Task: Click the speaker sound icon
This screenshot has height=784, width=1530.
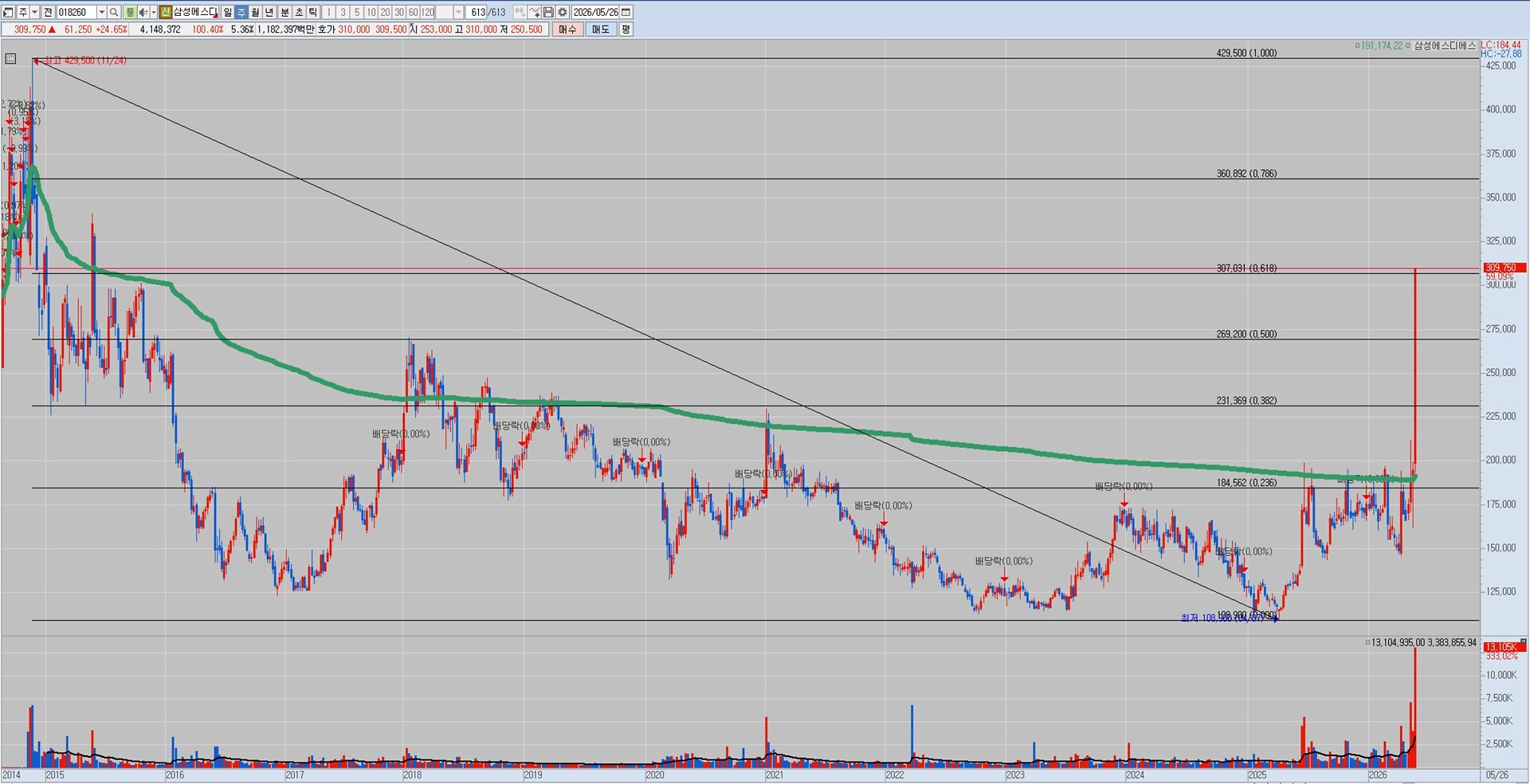Action: pyautogui.click(x=143, y=12)
